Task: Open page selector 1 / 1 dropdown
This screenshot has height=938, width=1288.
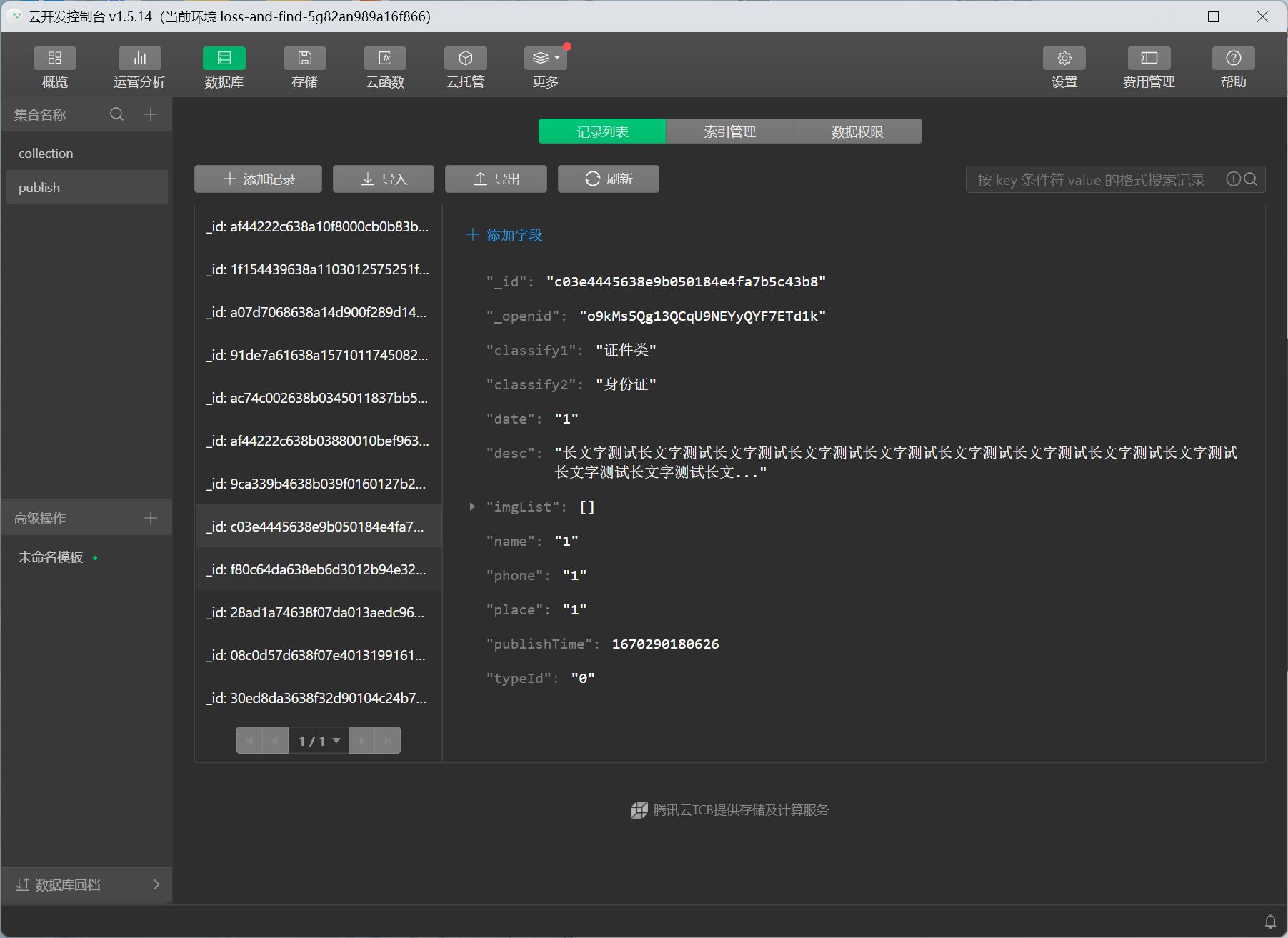Action: tap(319, 741)
